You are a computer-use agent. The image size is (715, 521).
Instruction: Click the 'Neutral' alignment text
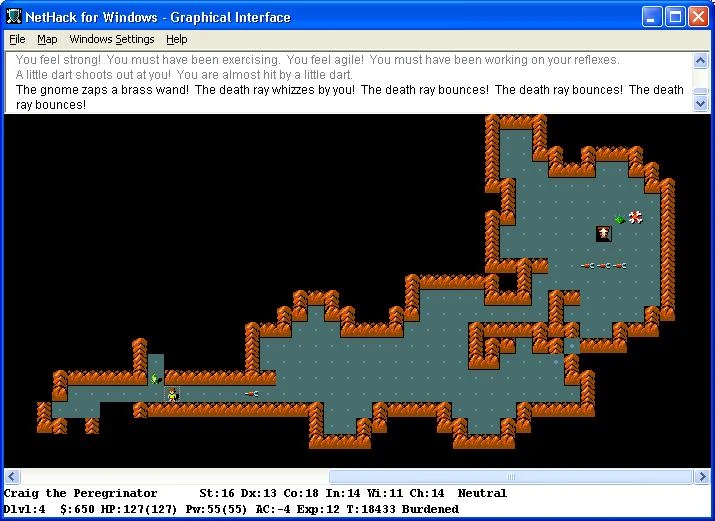(x=482, y=493)
